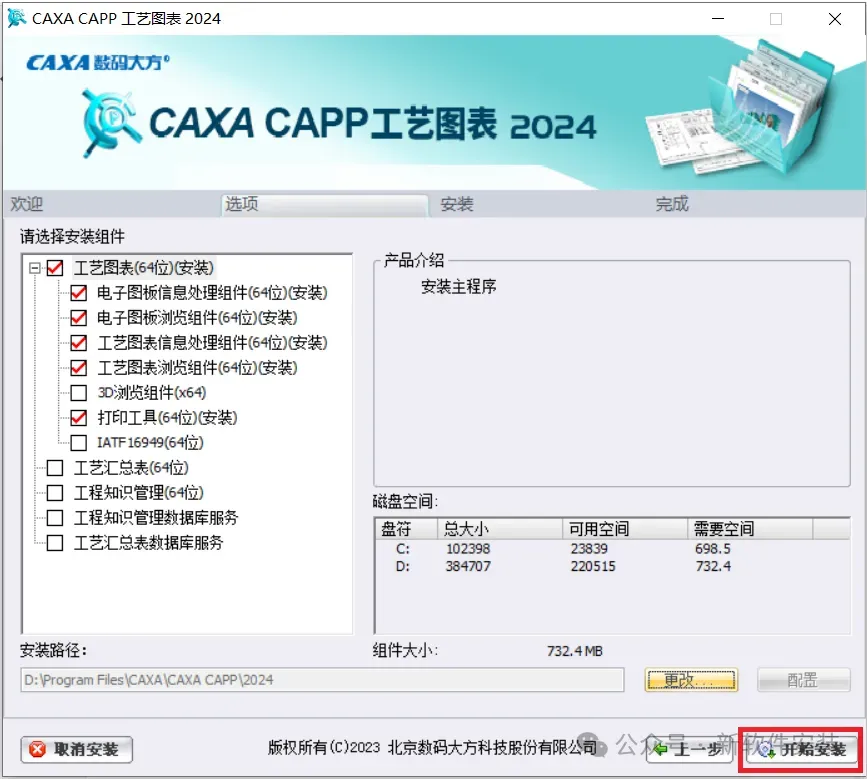Screen dimensions: 867x779
Task: Enable the IATF16949(64位) checkbox
Action: 79,442
